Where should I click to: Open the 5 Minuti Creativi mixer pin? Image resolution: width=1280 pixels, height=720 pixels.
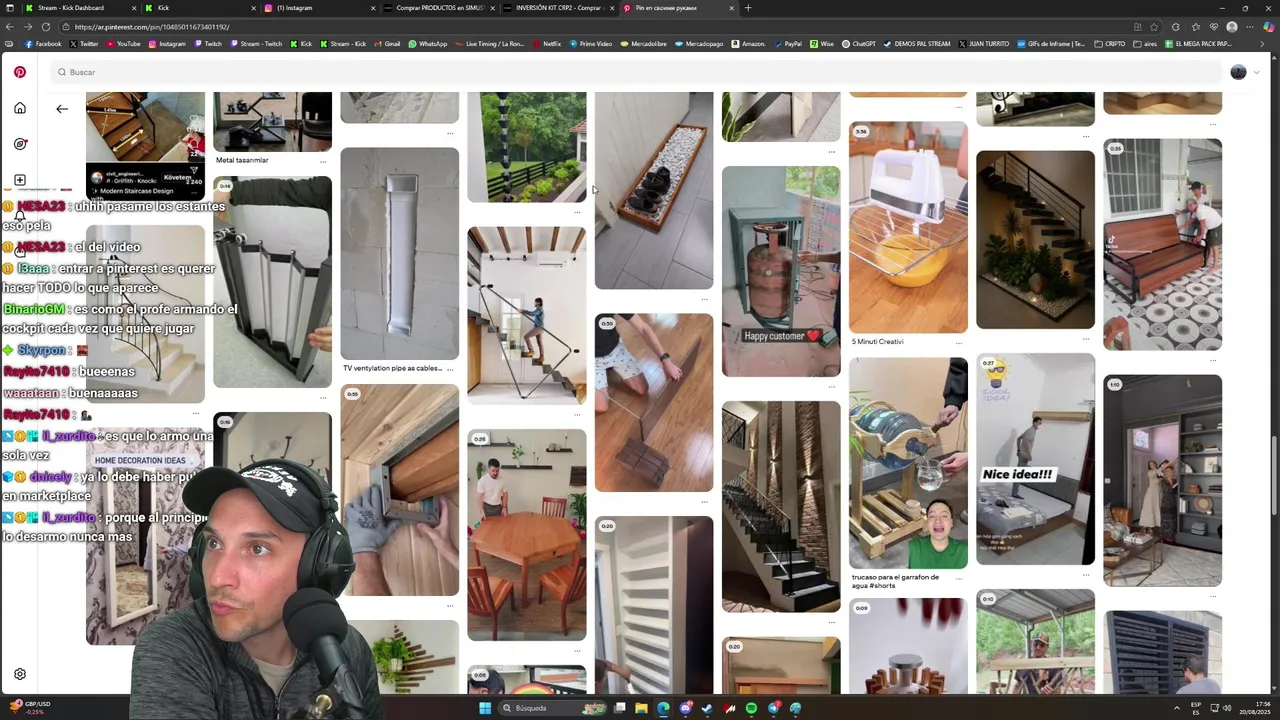908,227
